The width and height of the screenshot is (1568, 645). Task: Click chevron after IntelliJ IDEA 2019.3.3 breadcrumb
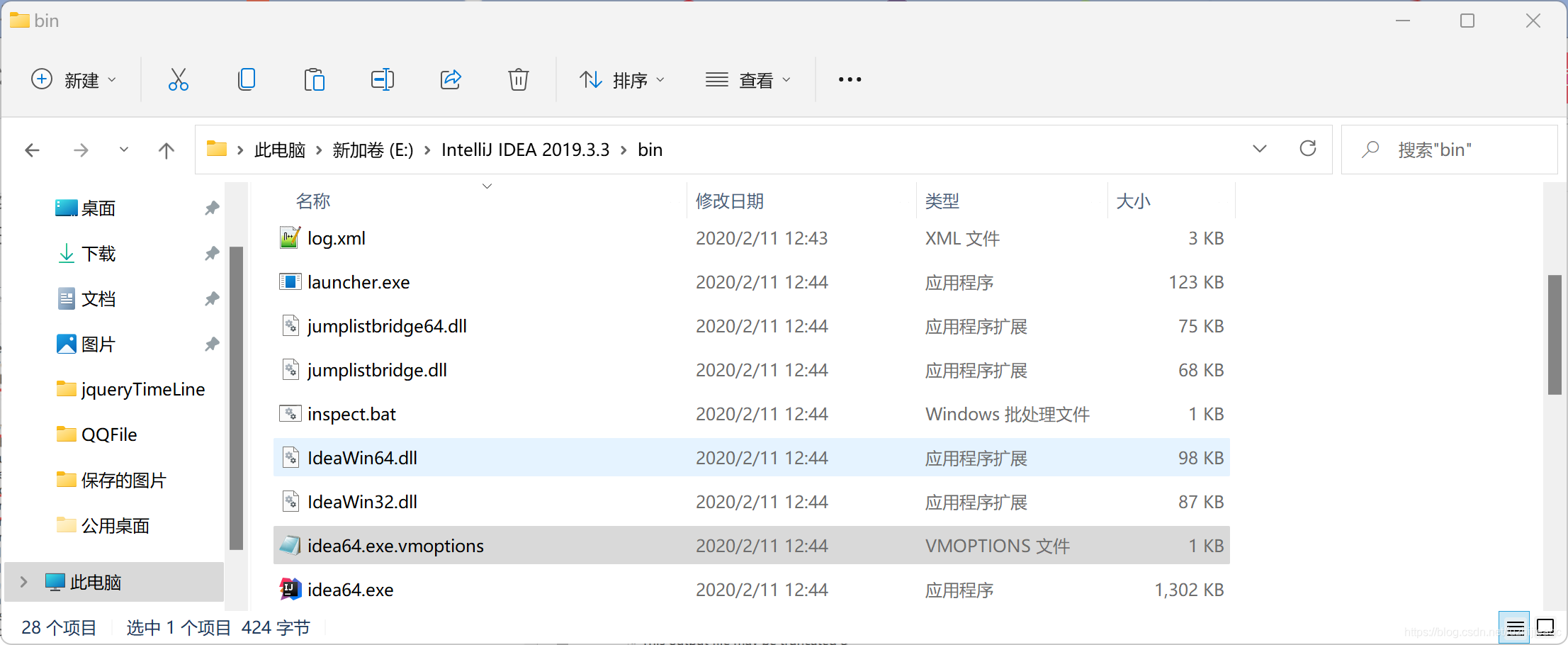624,150
